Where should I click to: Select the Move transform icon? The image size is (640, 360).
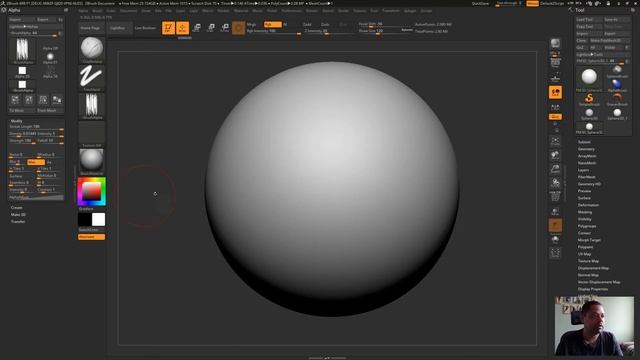[196, 28]
